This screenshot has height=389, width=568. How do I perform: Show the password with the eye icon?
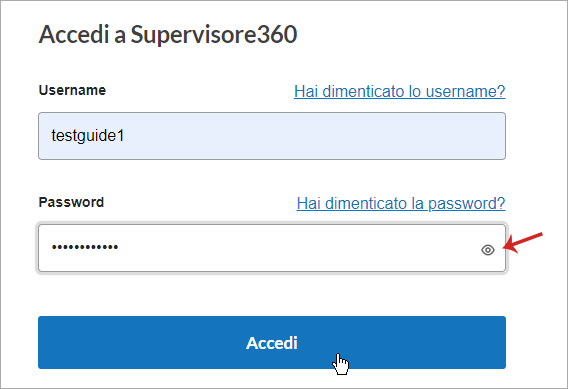488,250
